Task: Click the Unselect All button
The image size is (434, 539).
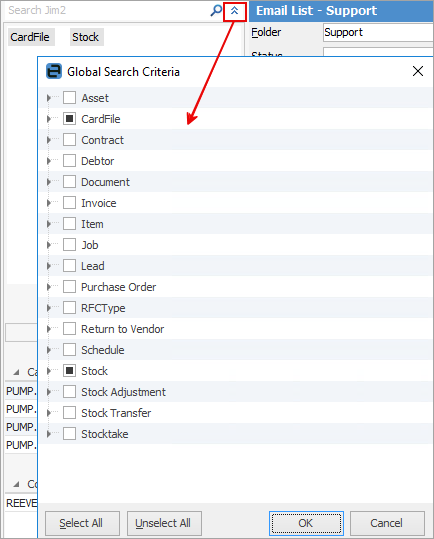Action: (164, 523)
